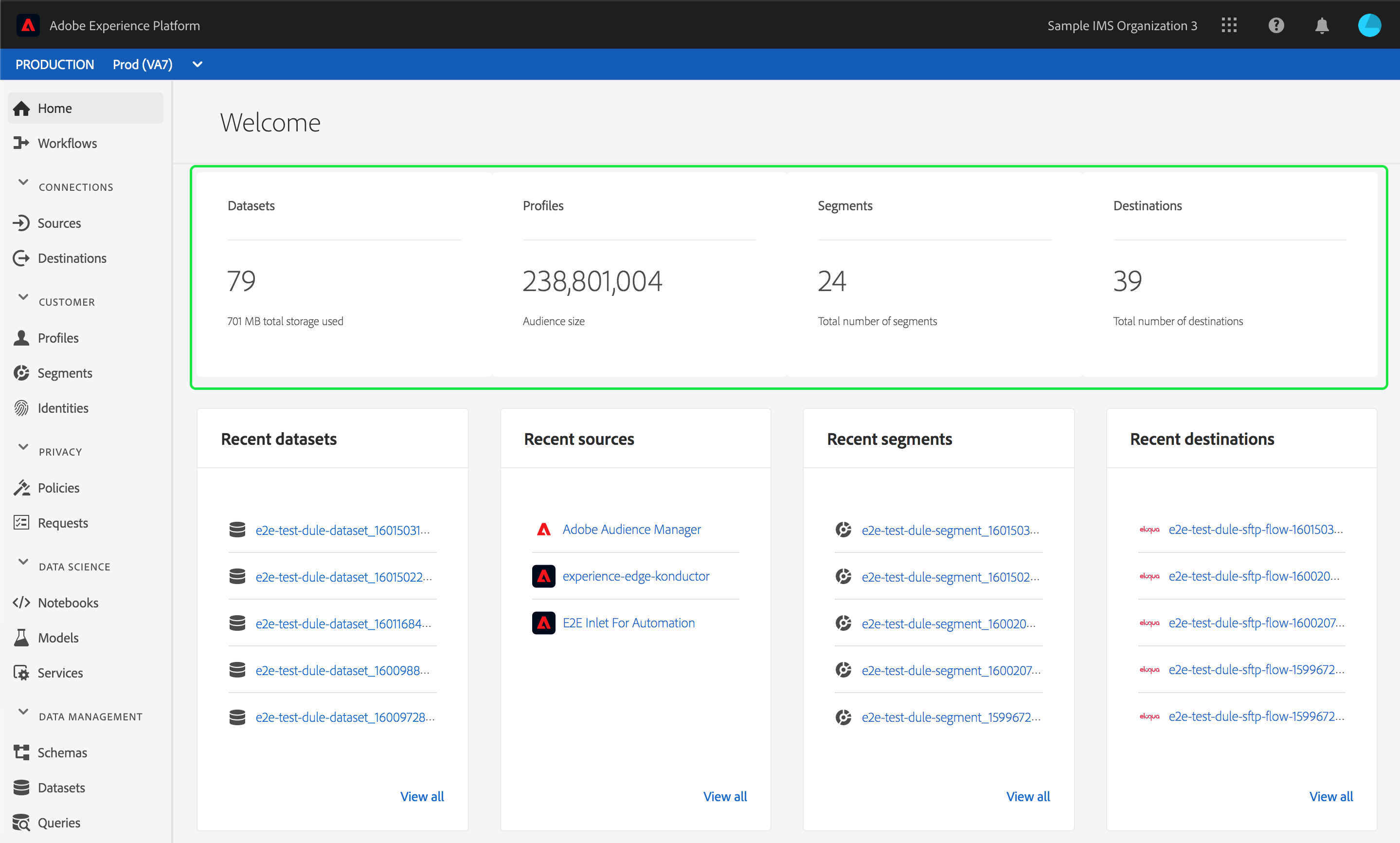Click the segment icon beside segment_1601503
This screenshot has width=1400, height=843.
point(843,530)
